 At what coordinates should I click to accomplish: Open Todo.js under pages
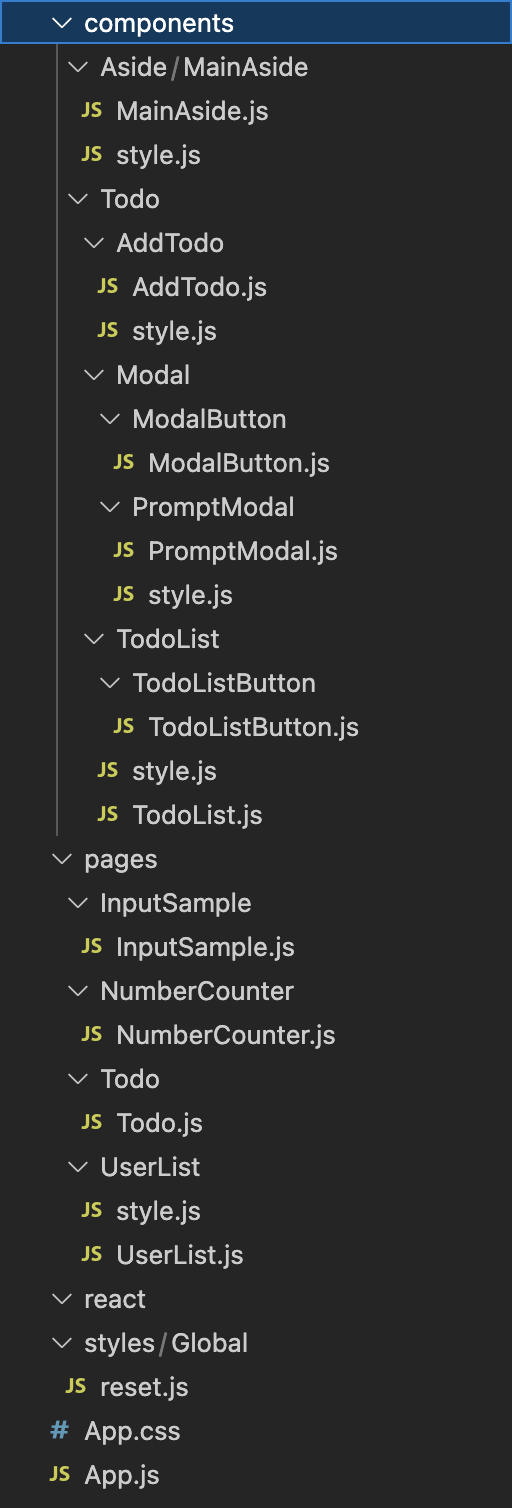[x=159, y=1123]
